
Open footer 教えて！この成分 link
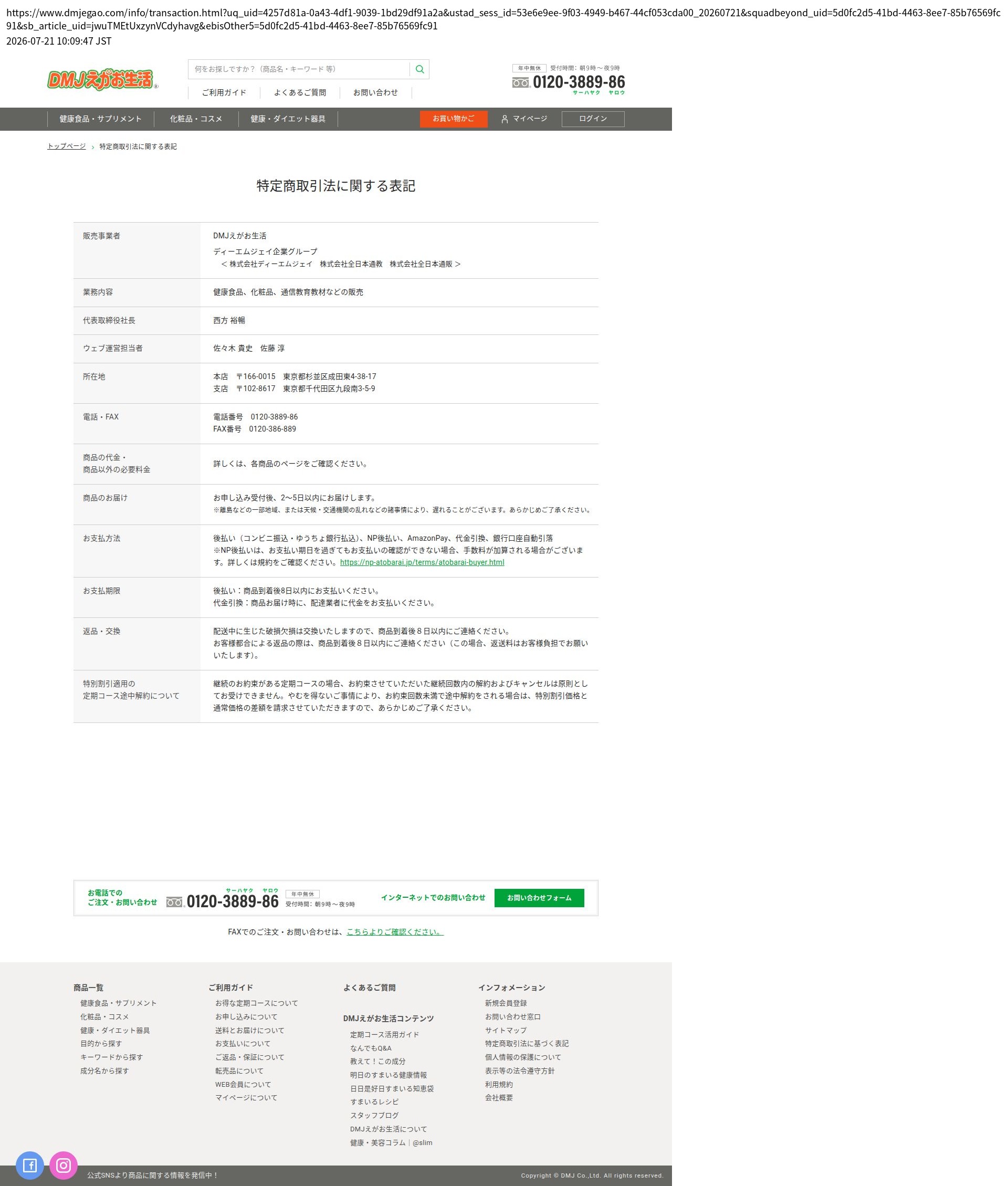point(377,1062)
